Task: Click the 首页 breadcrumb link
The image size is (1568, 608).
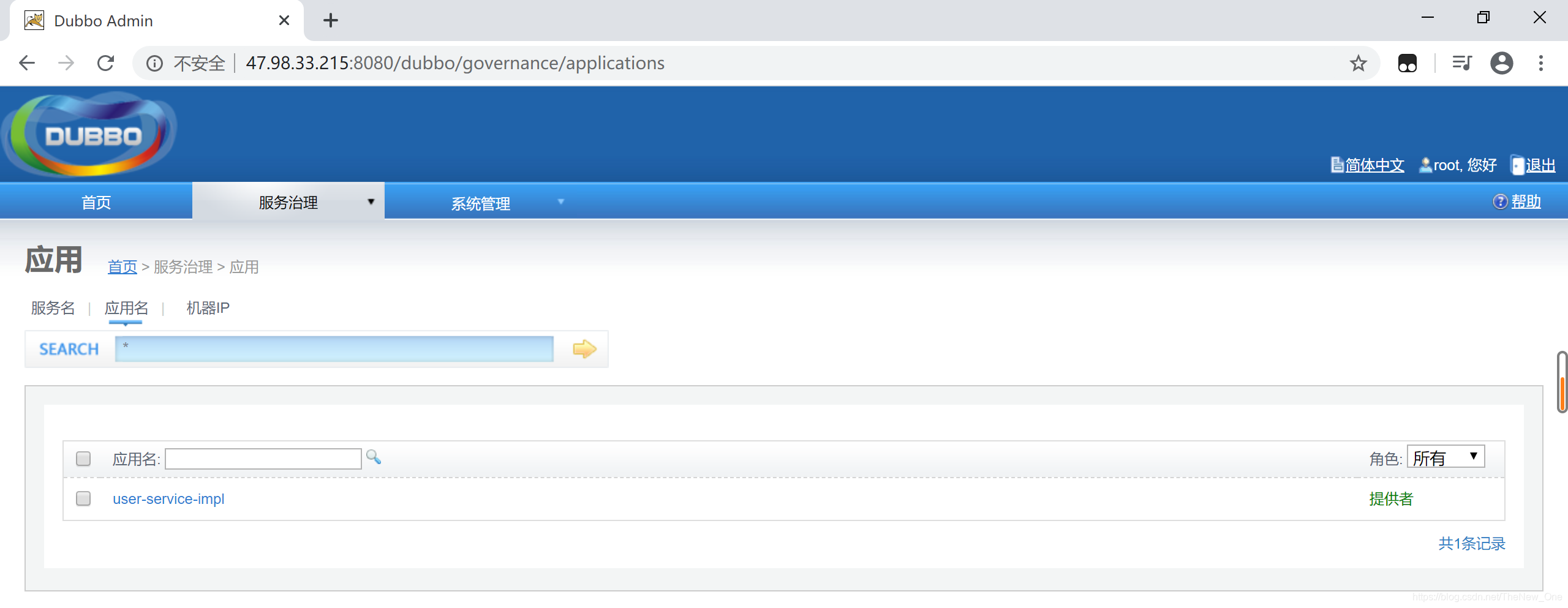Action: (x=123, y=267)
